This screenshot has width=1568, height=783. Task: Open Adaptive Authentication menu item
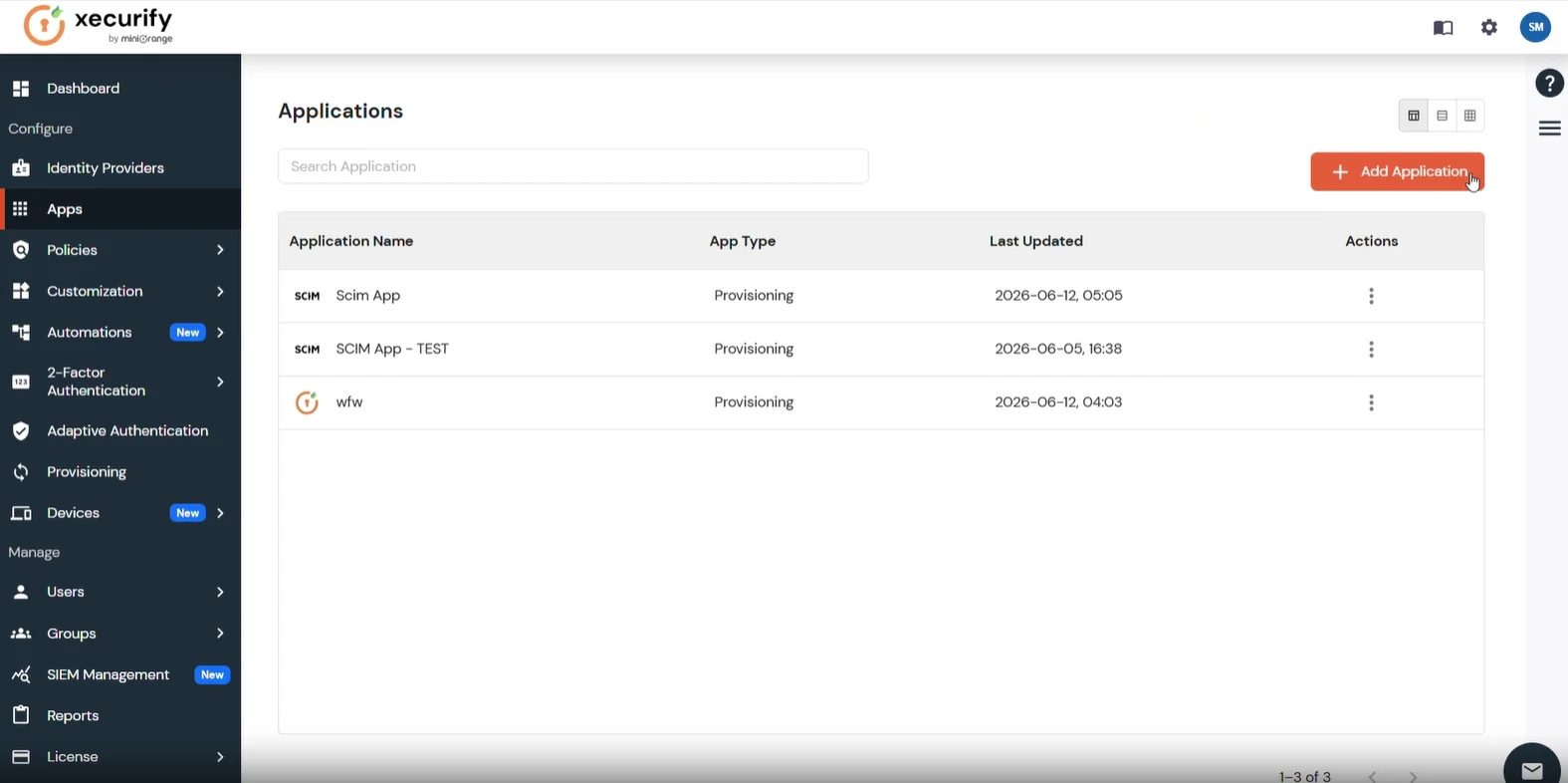(x=120, y=431)
